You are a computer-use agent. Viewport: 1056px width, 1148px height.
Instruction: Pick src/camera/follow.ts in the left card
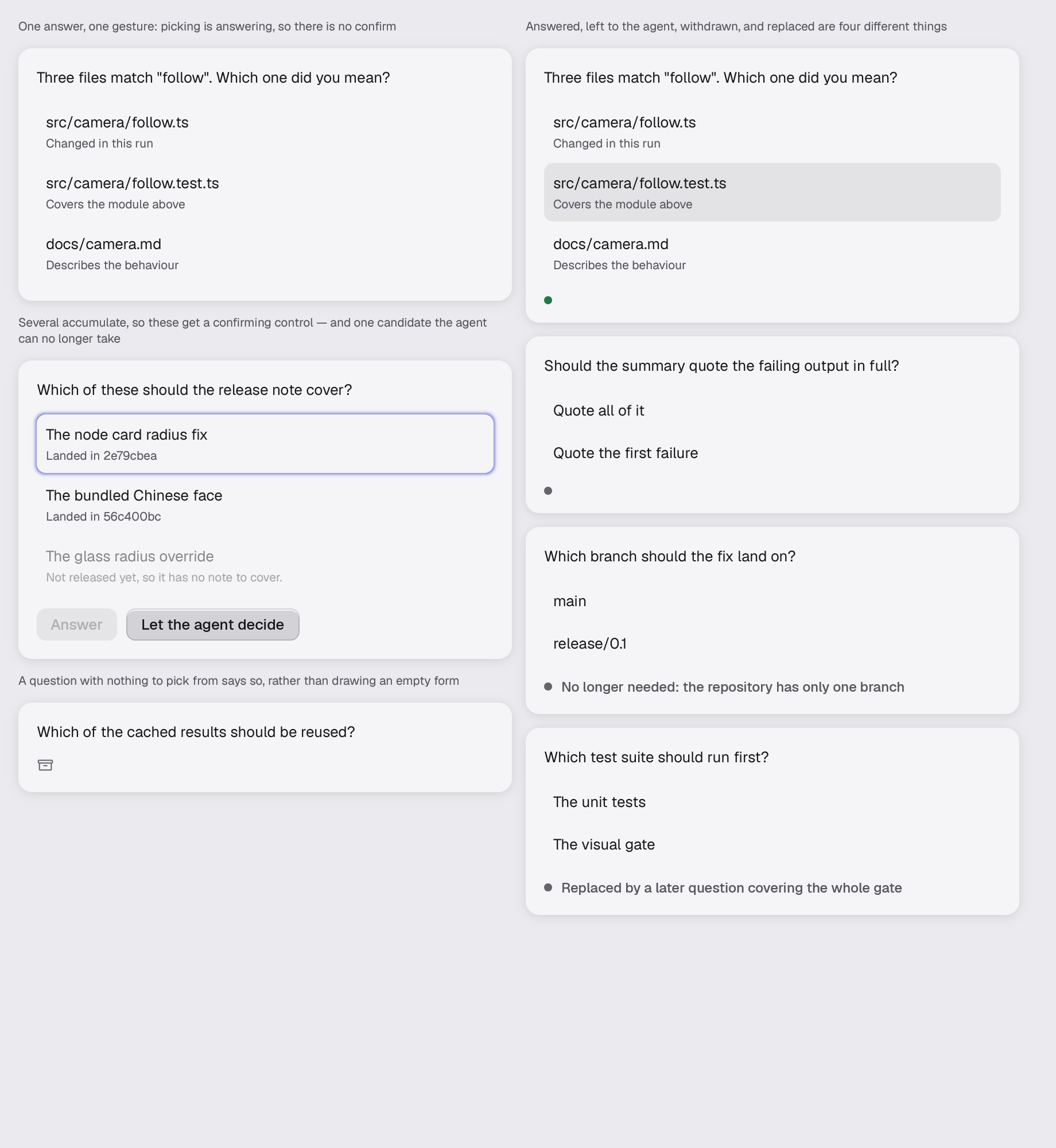265,131
